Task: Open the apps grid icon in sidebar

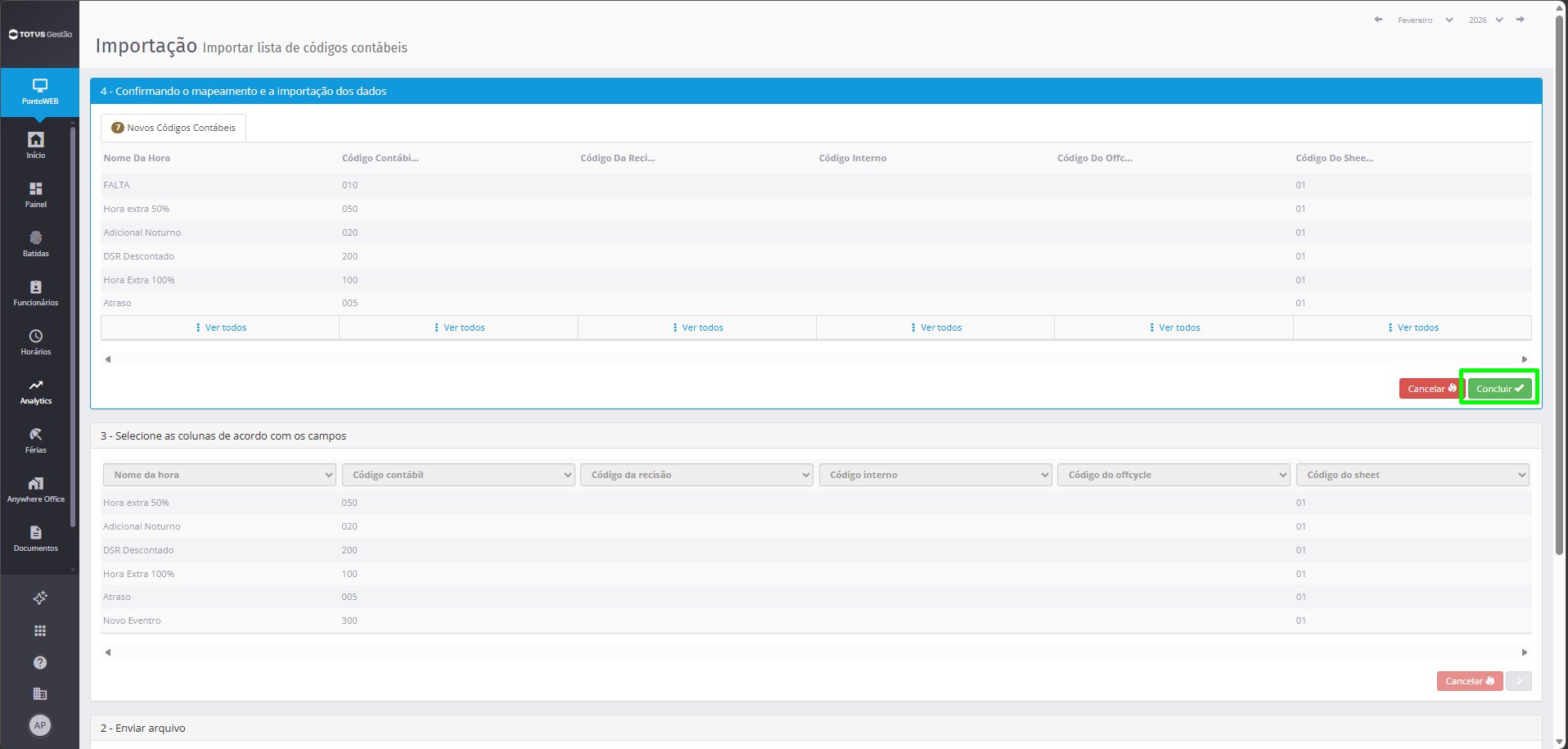Action: pyautogui.click(x=39, y=630)
